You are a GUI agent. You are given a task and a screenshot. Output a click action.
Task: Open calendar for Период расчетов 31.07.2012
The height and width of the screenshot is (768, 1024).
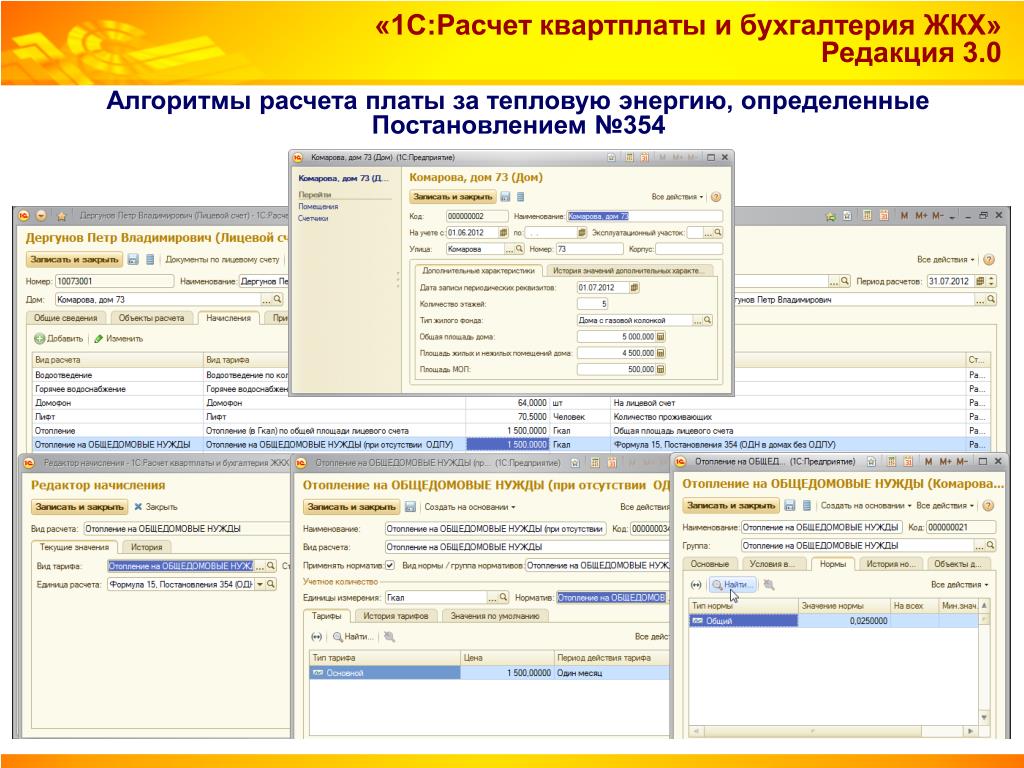point(980,281)
